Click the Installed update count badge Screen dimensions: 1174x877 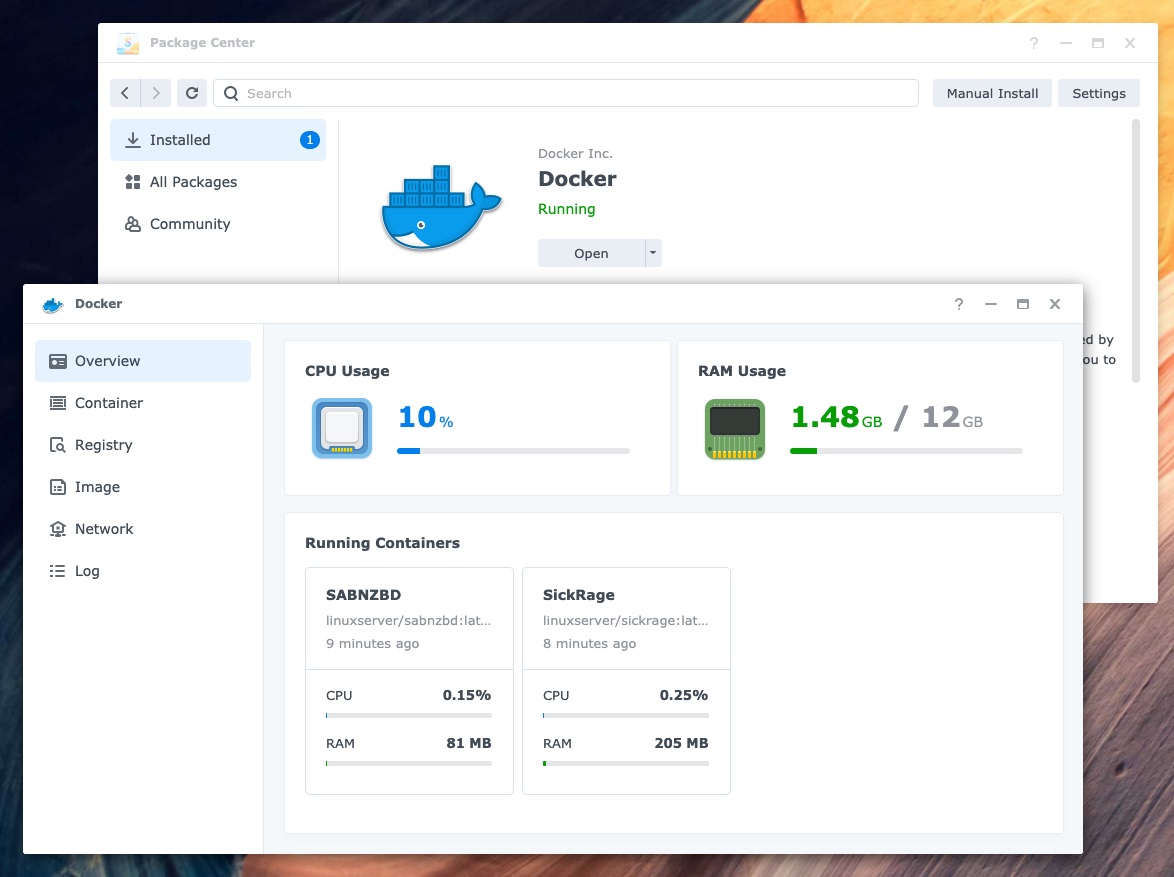[310, 140]
